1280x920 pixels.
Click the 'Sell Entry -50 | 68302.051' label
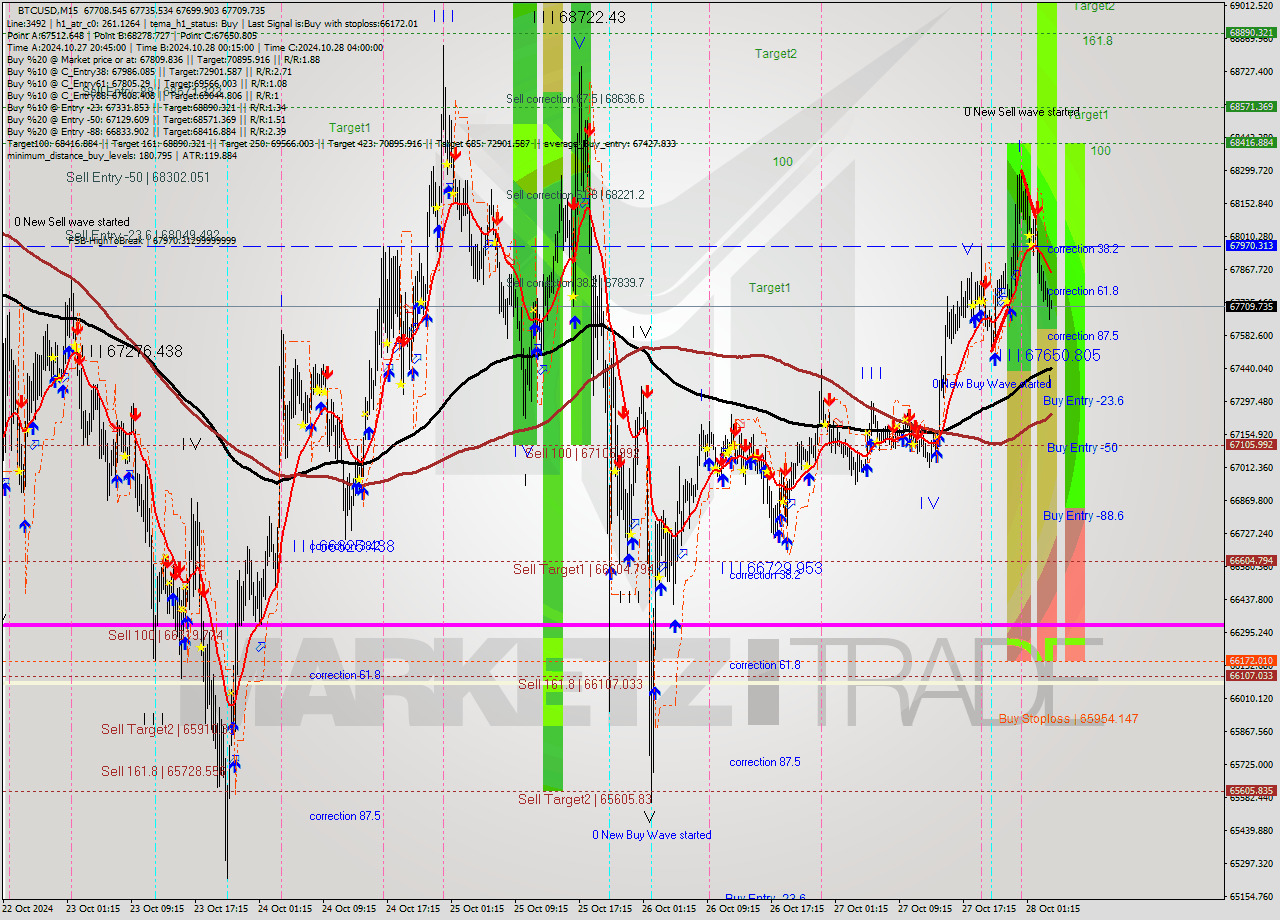[x=138, y=177]
